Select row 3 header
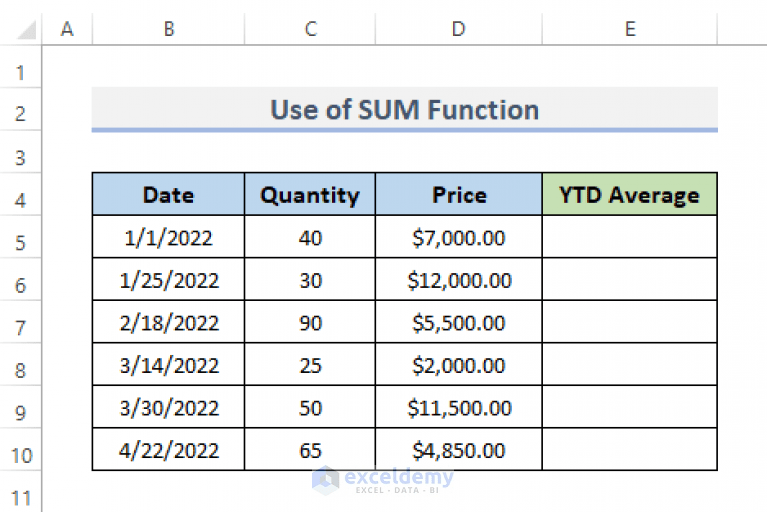Screen dimensions: 767x512 click(x=21, y=152)
